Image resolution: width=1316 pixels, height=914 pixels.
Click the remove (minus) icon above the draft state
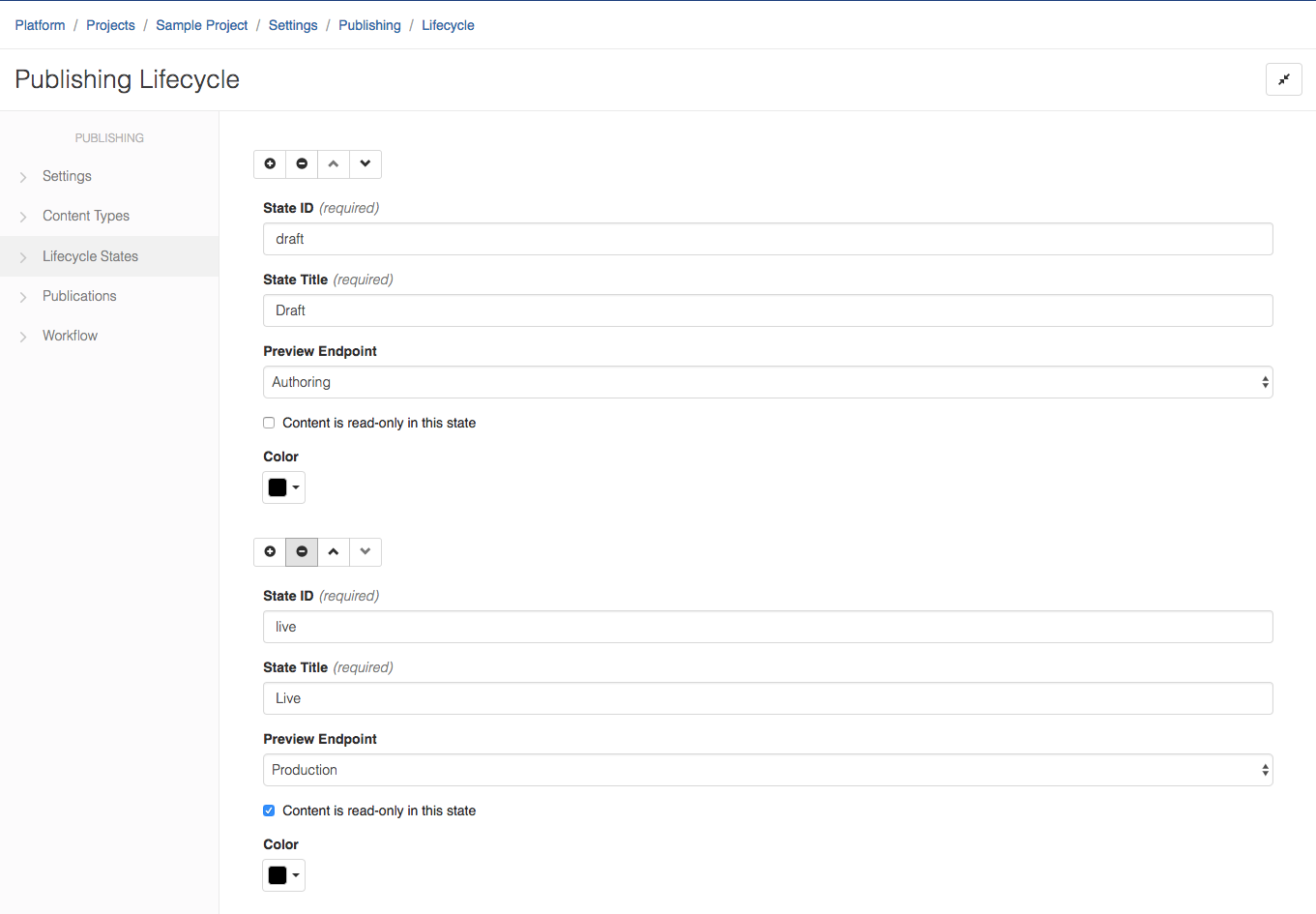(302, 164)
